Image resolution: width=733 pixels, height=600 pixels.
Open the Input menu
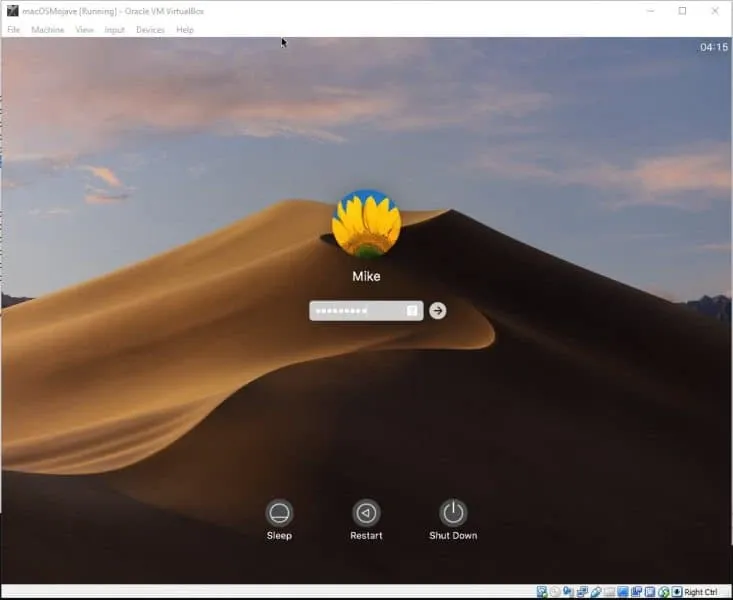pyautogui.click(x=115, y=29)
